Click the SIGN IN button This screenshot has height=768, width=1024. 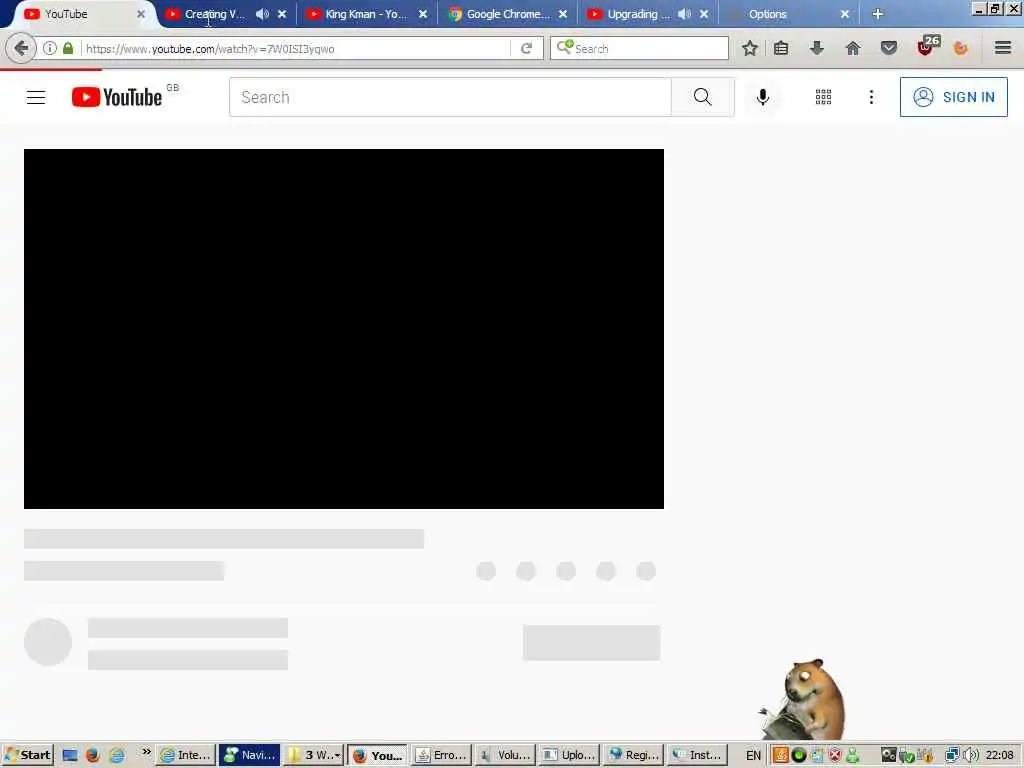click(953, 97)
